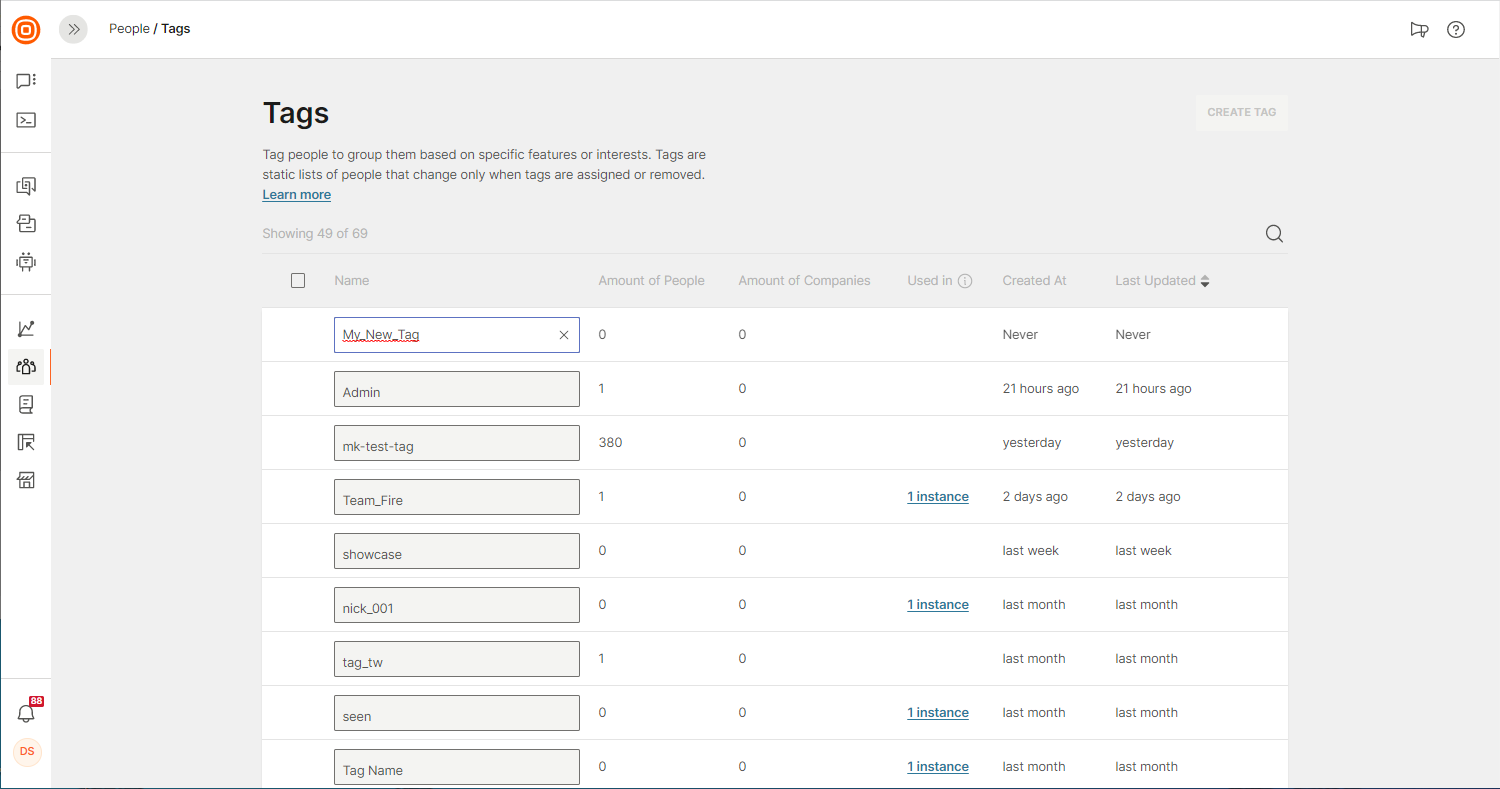Open tag search magnifier icon
This screenshot has width=1500, height=789.
[1274, 234]
